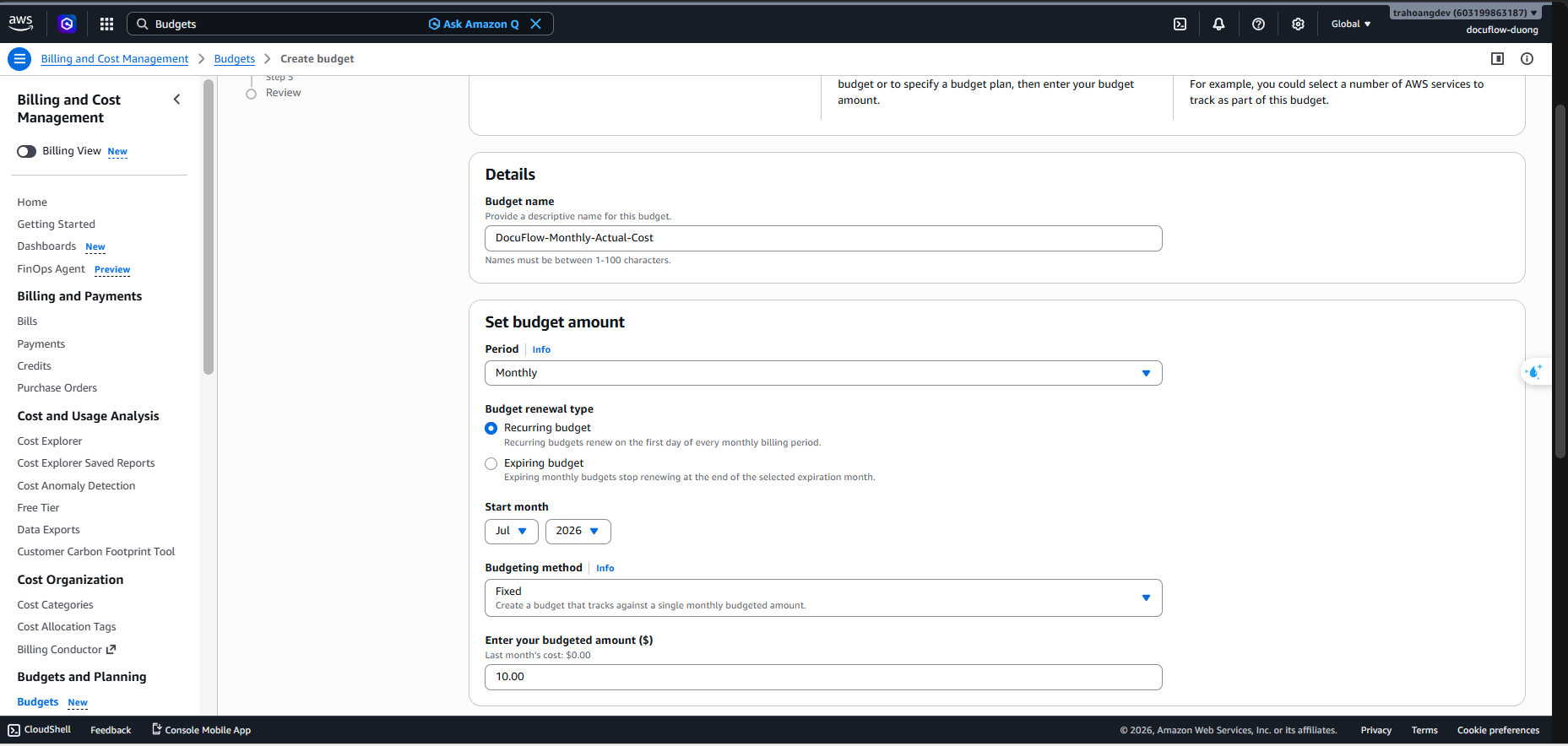
Task: Open the Terms footer link
Action: (1424, 730)
